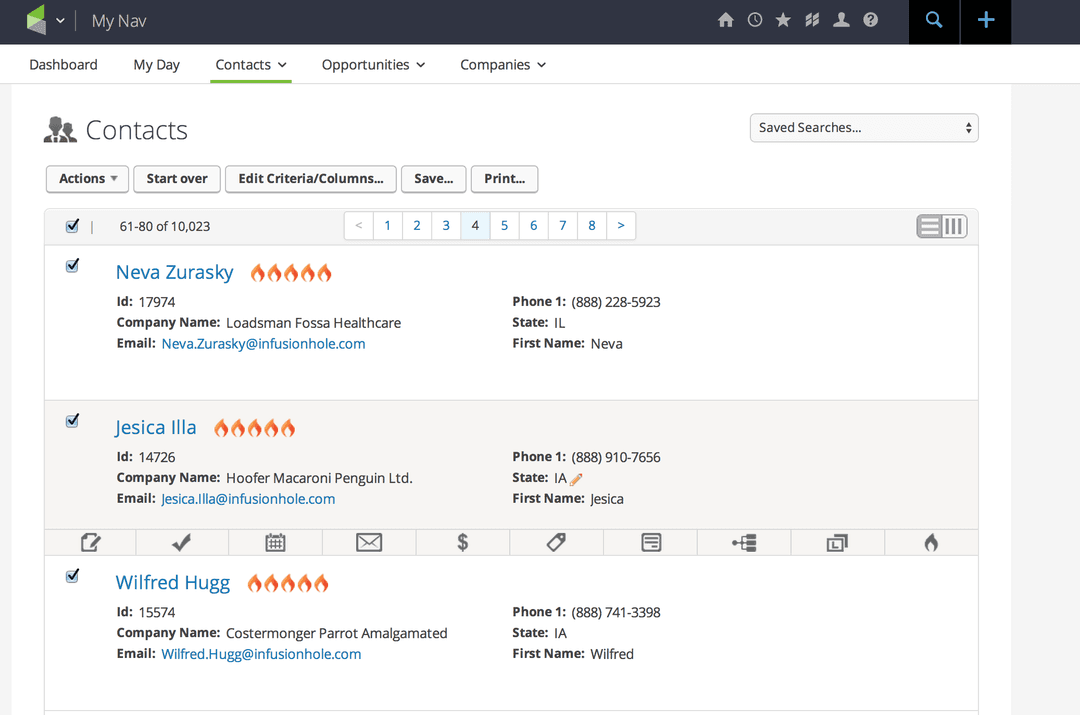Image resolution: width=1080 pixels, height=715 pixels.
Task: Open the user profile icon
Action: point(841,20)
